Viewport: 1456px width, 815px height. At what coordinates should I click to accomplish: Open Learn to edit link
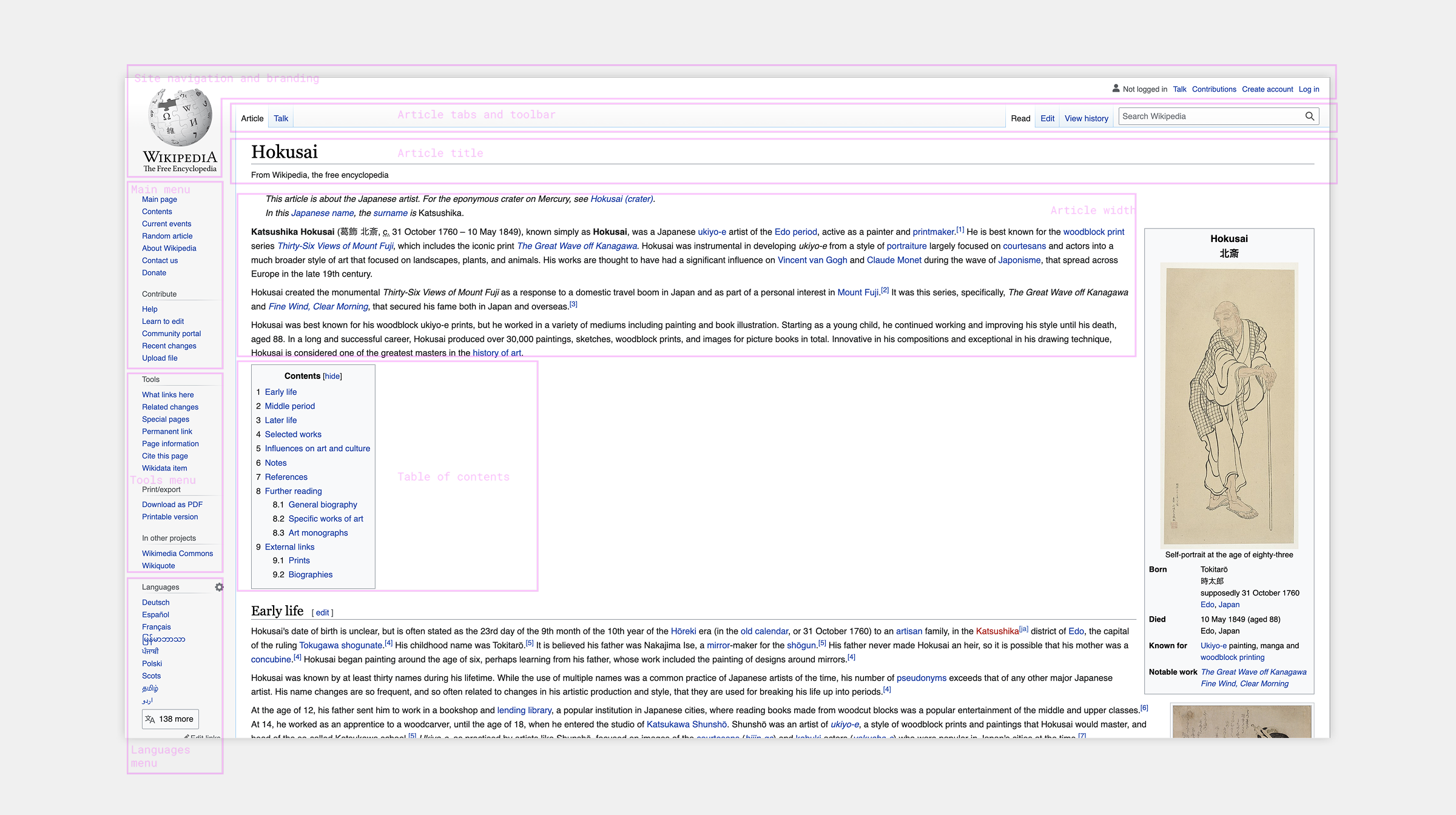pos(163,322)
